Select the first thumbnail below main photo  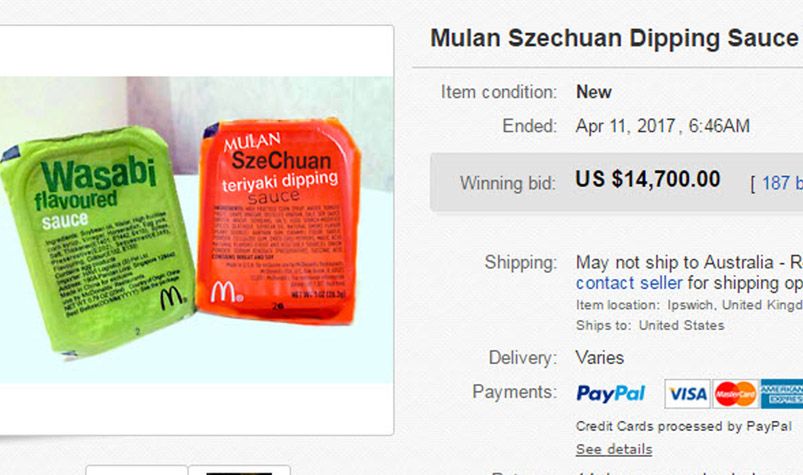point(137,470)
